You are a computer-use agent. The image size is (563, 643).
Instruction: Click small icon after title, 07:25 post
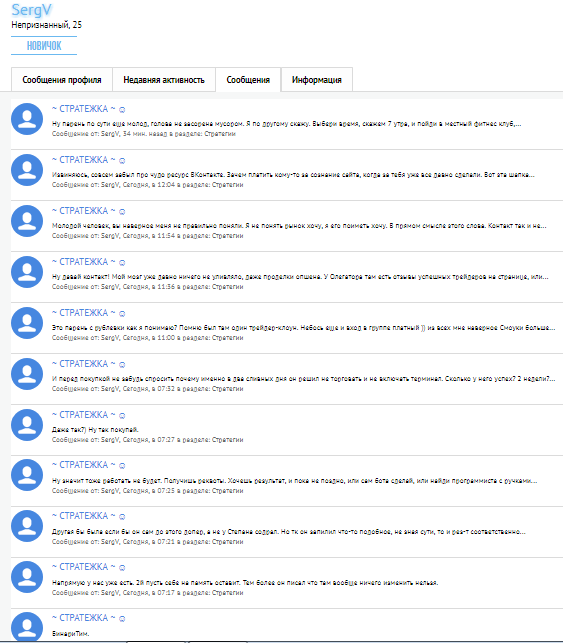click(x=122, y=465)
